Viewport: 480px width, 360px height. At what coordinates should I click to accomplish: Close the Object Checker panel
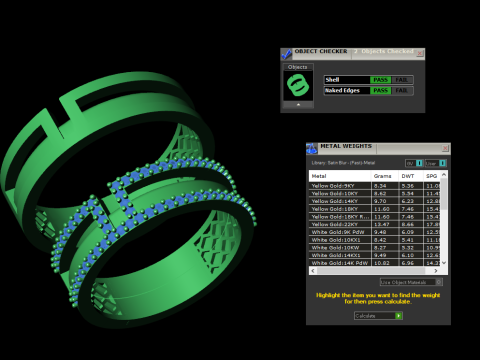420,53
